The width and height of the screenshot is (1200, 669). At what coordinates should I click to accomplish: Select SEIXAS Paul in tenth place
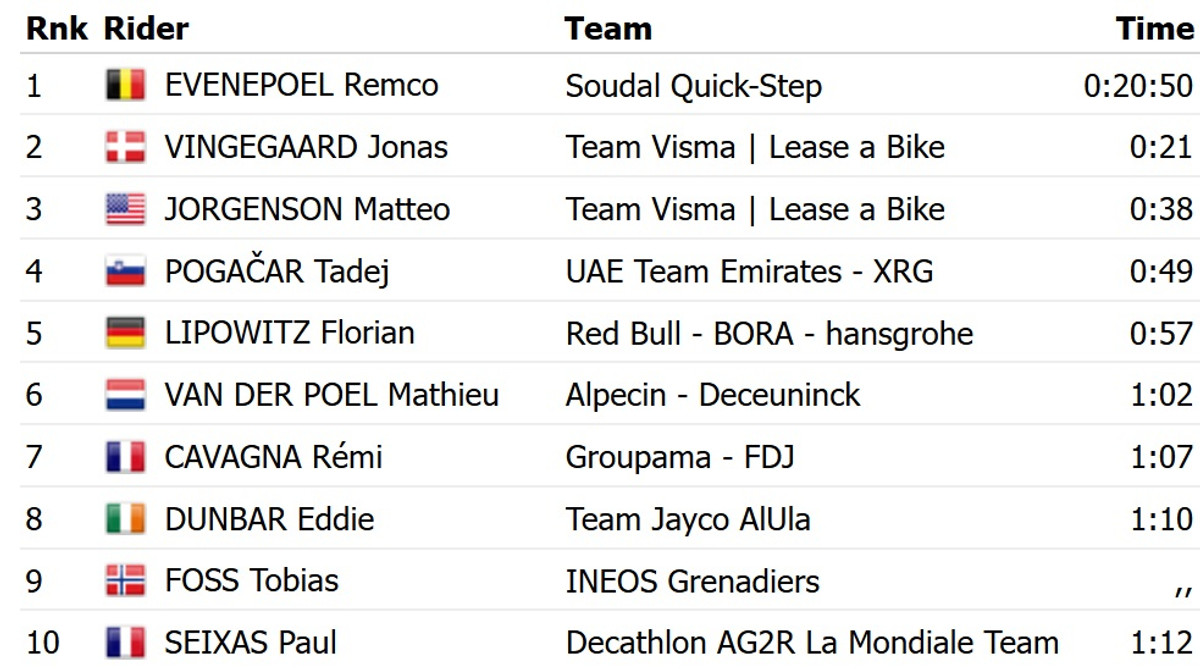[251, 643]
